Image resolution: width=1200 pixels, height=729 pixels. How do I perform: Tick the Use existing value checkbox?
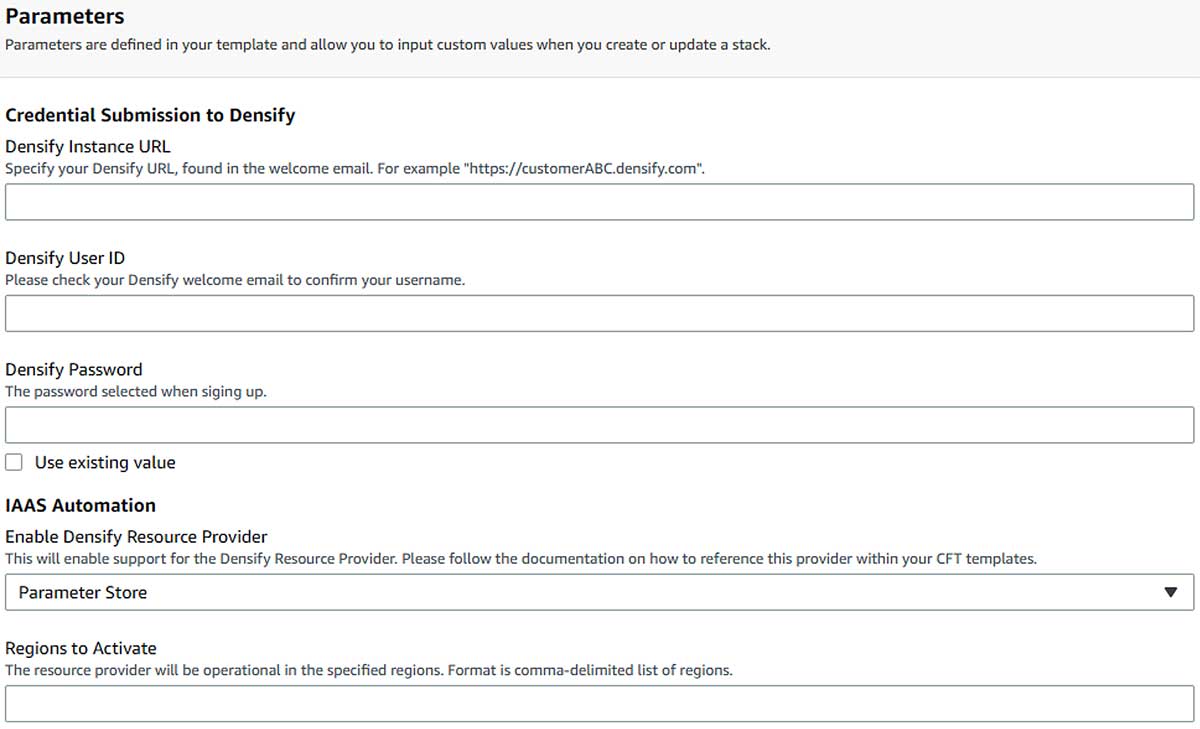pyautogui.click(x=14, y=462)
